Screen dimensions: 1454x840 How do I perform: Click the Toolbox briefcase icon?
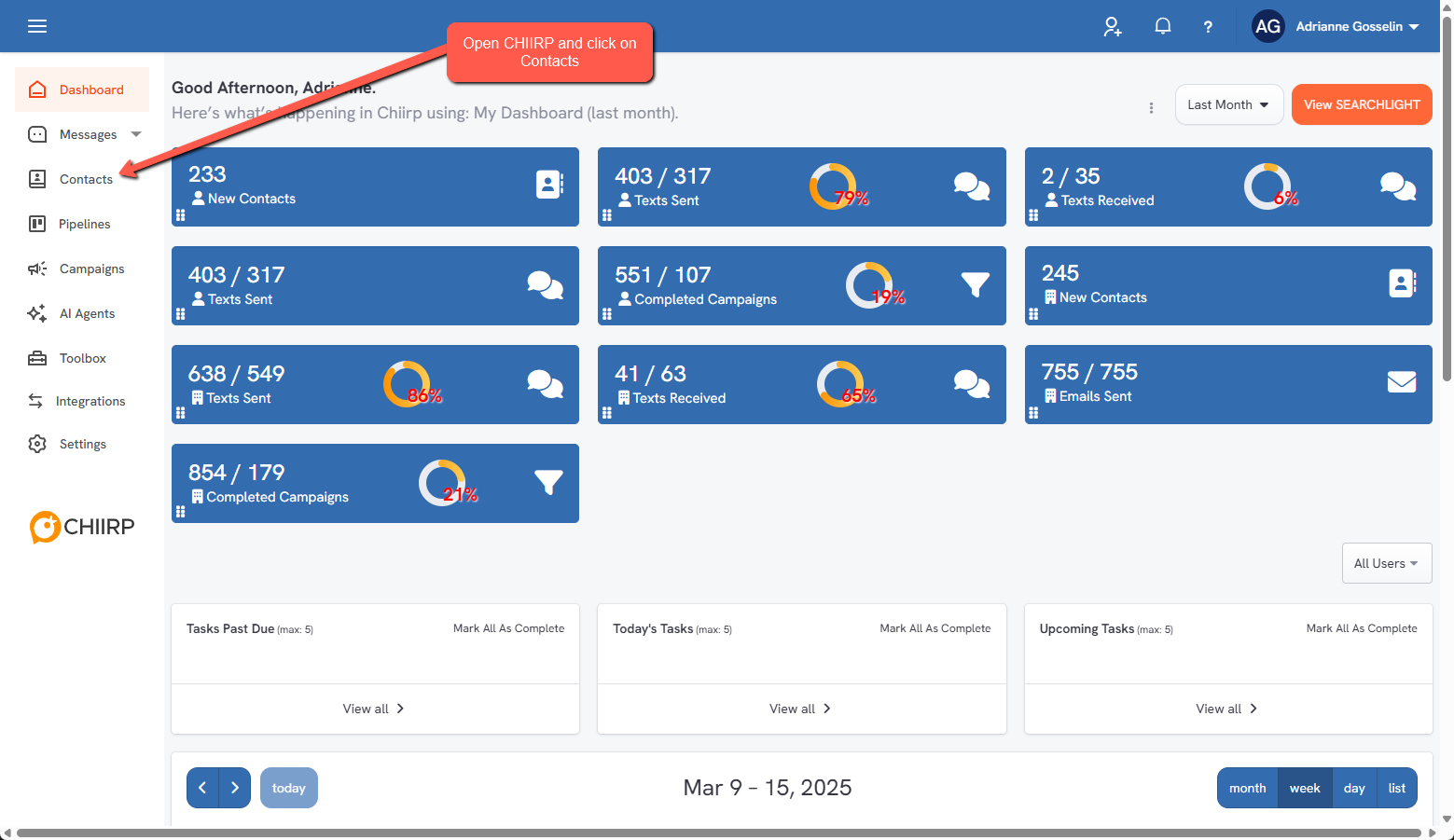coord(37,358)
